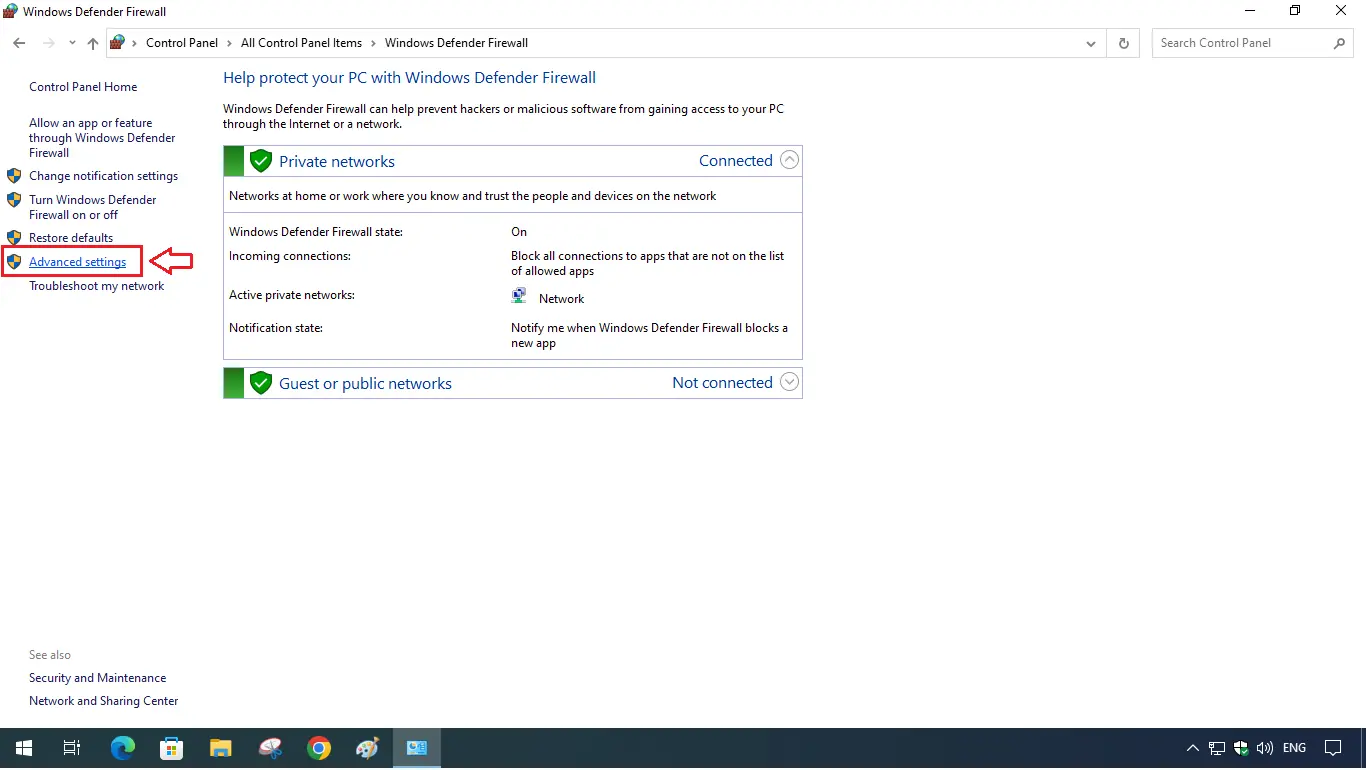Viewport: 1366px width, 770px height.
Task: Open Advanced settings link
Action: point(78,262)
